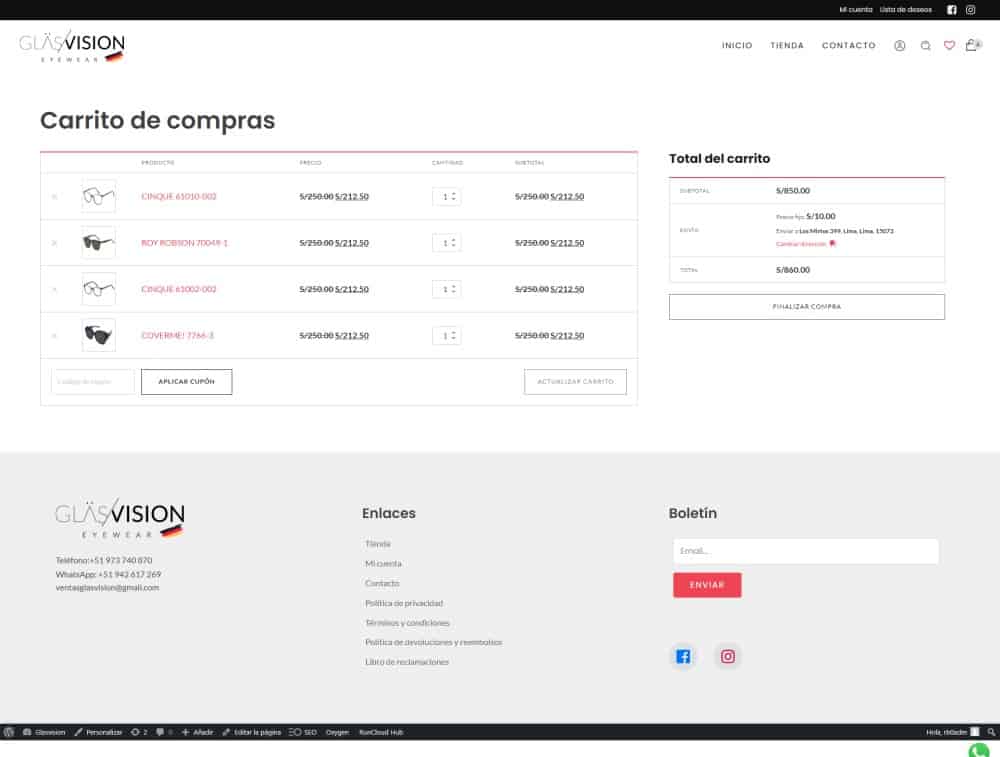Open the WhatsApp chat floating icon
1000x757 pixels.
pyautogui.click(x=979, y=750)
